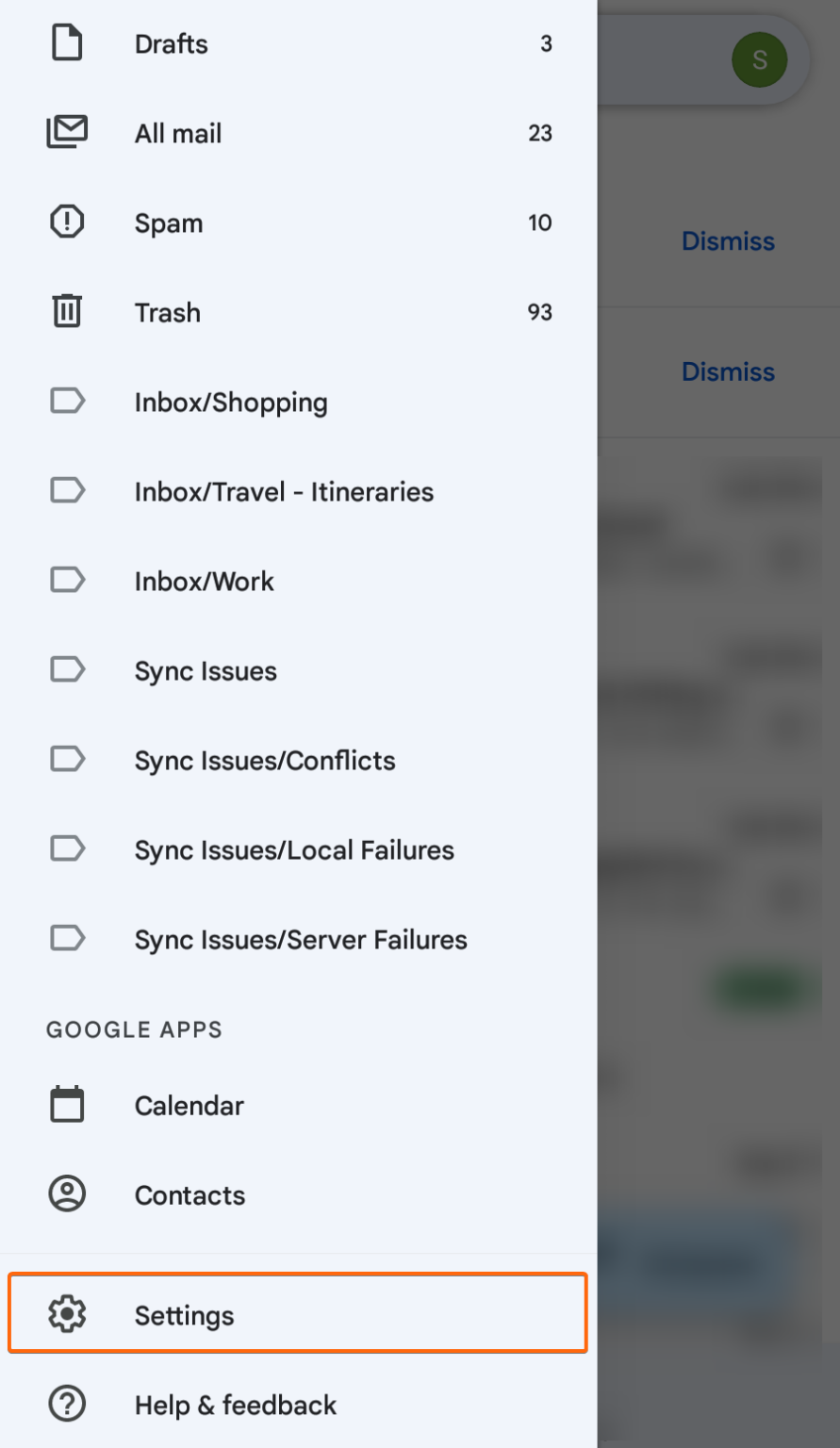This screenshot has width=840, height=1448.
Task: Click the Spam unread count showing 10
Action: tap(539, 222)
